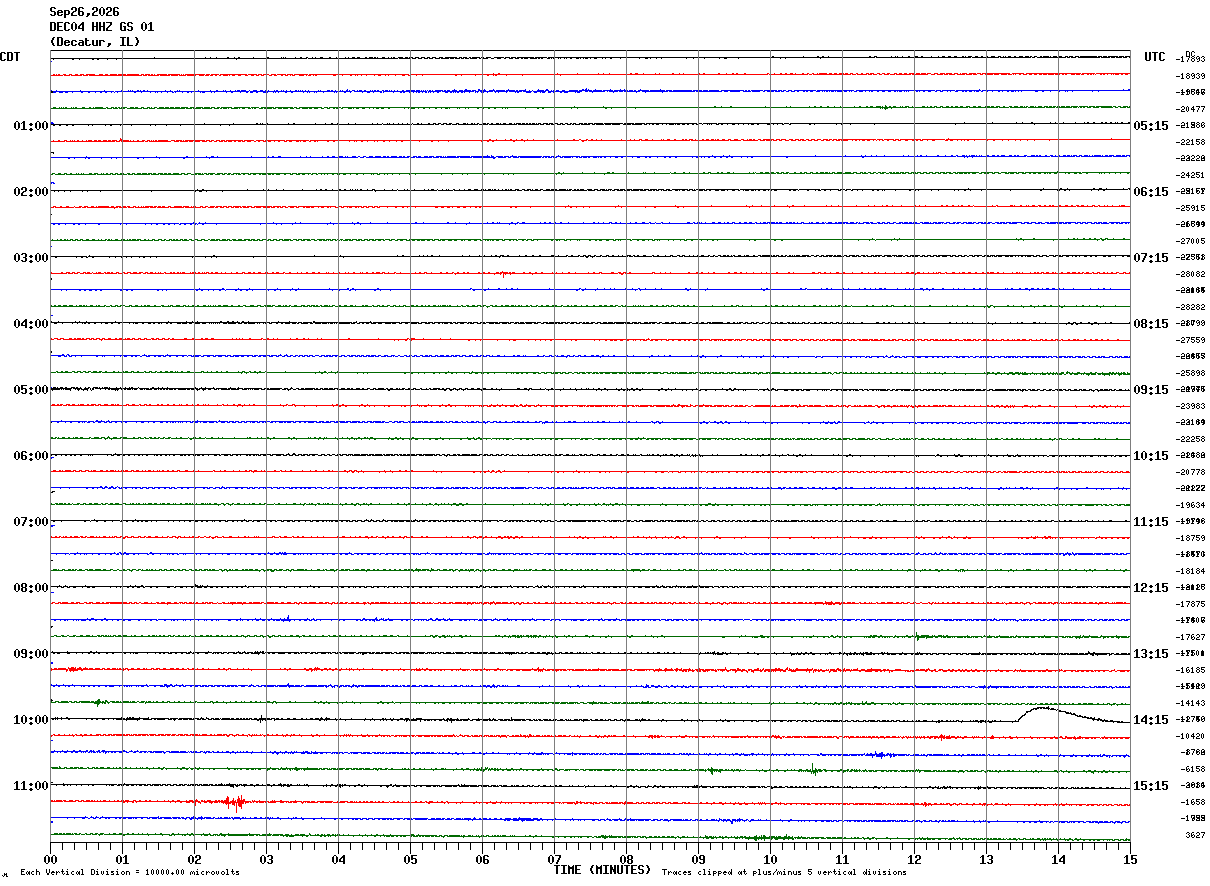
Task: Click the 14:15 UTC row label
Action: tap(1150, 720)
